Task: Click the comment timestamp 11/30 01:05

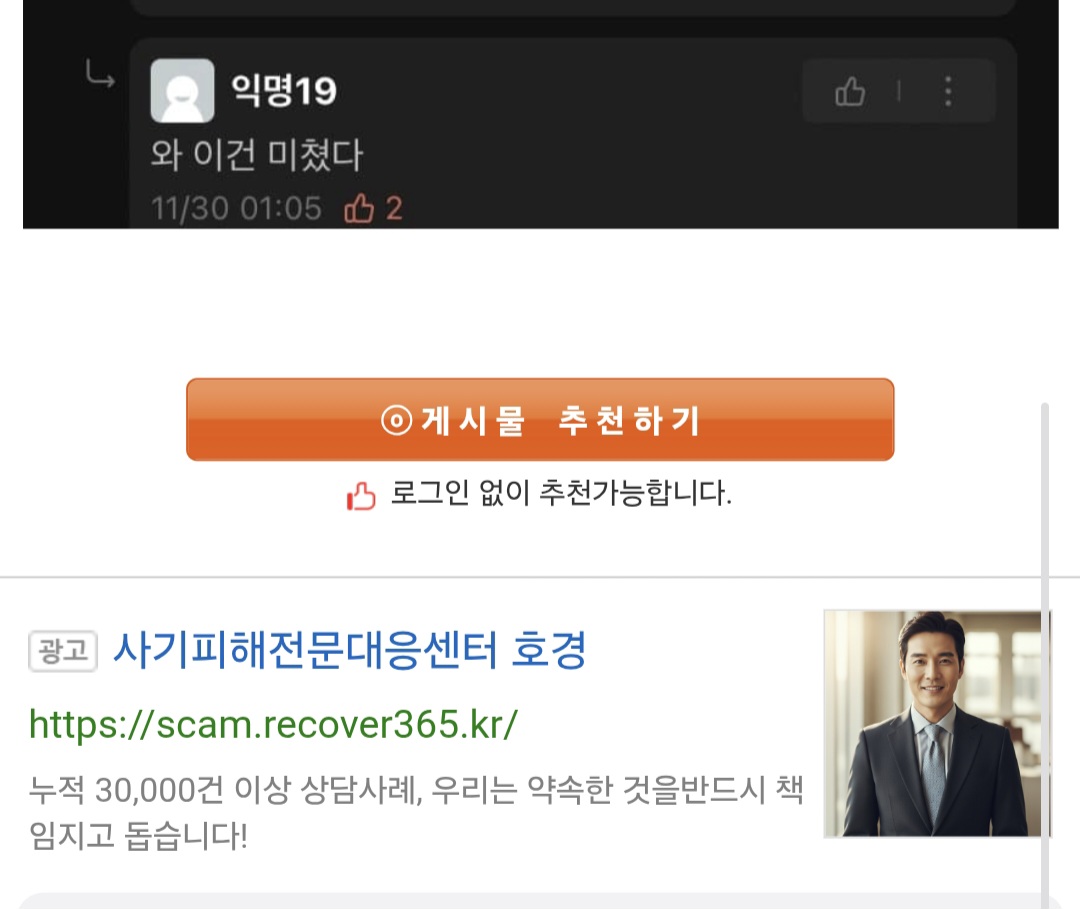Action: 236,209
